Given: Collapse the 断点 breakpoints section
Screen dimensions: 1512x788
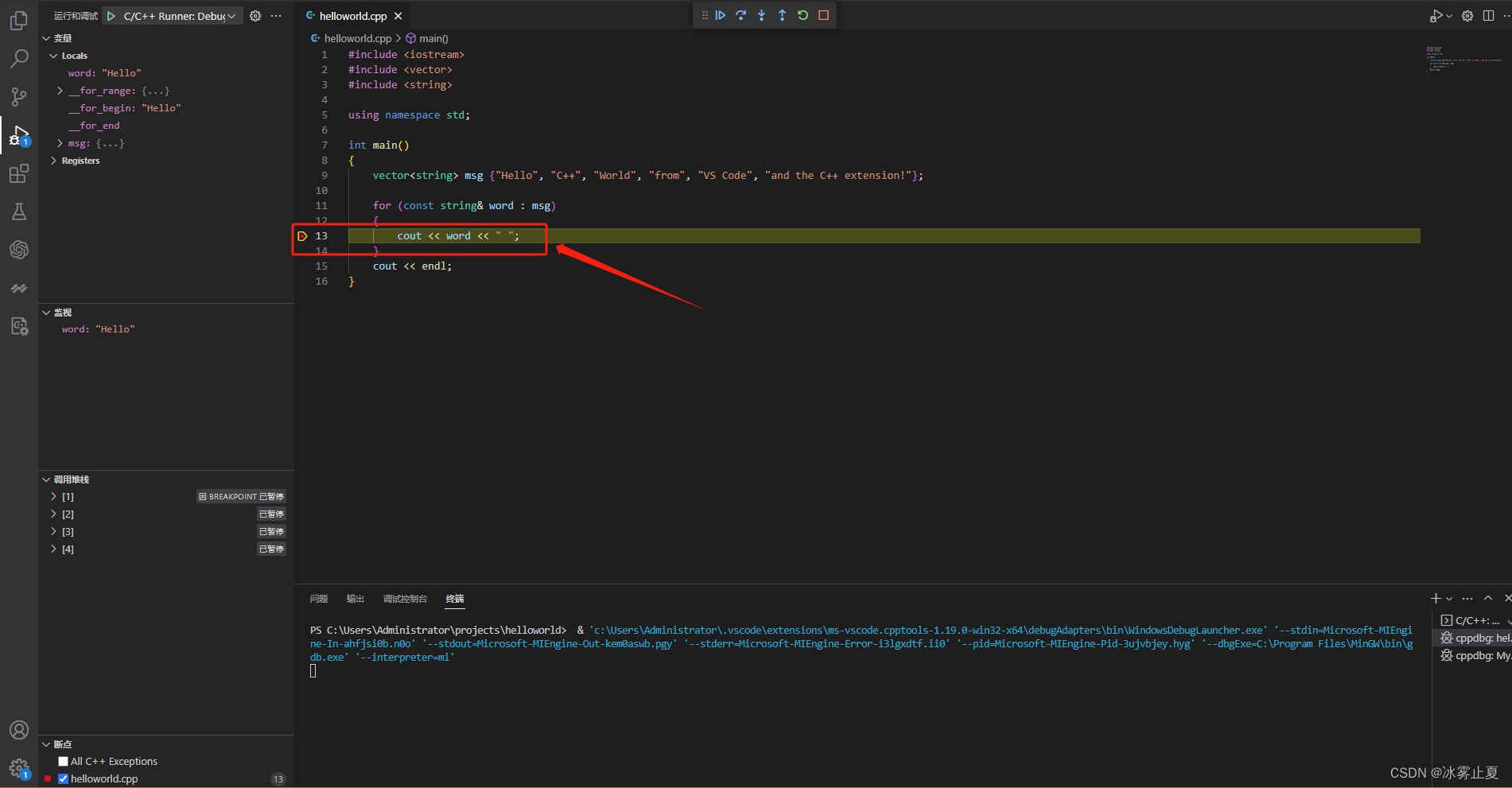Looking at the screenshot, I should click(46, 744).
